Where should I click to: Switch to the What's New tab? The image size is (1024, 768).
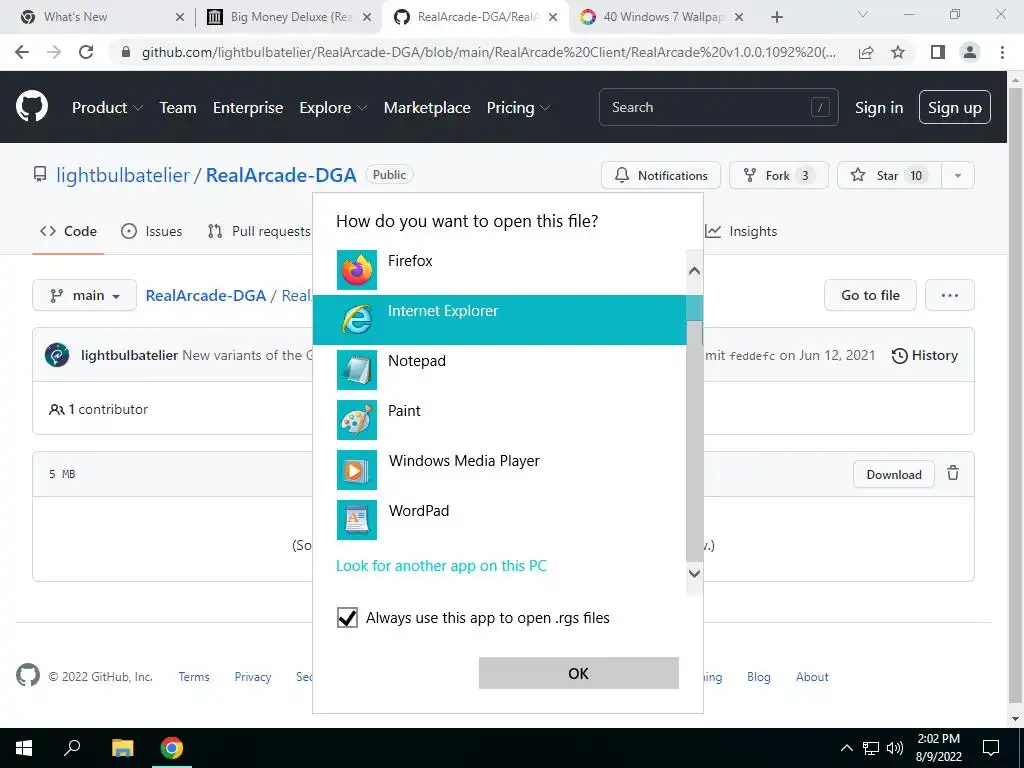pyautogui.click(x=101, y=17)
